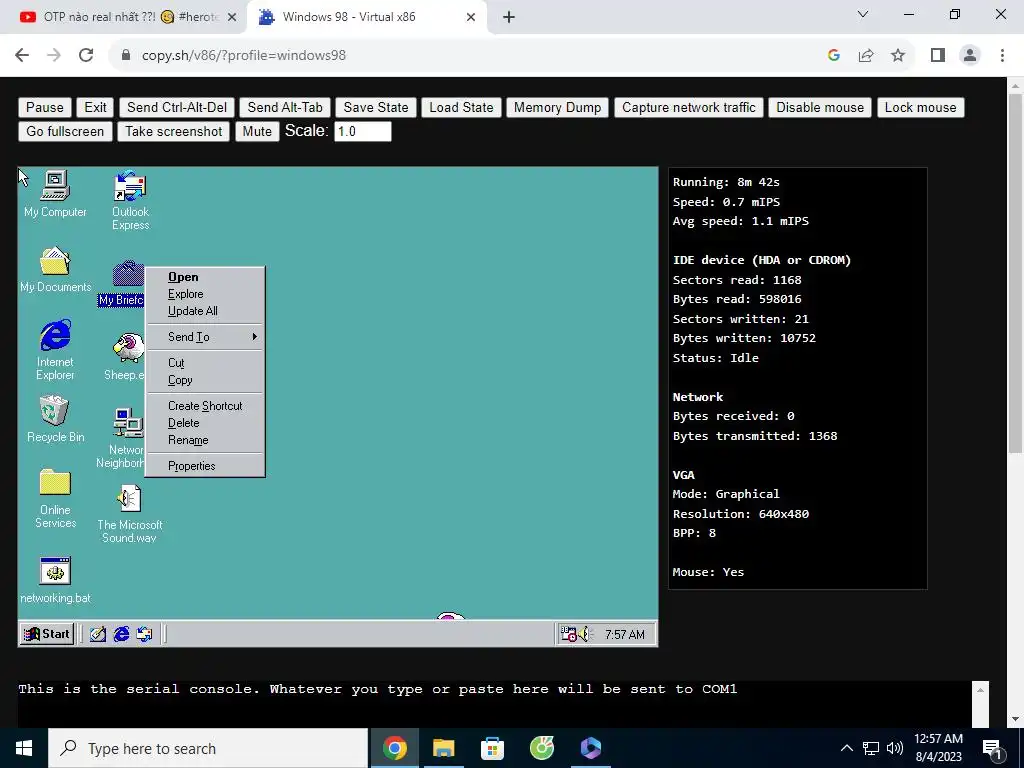Reload the page
1024x768 pixels.
86,56
